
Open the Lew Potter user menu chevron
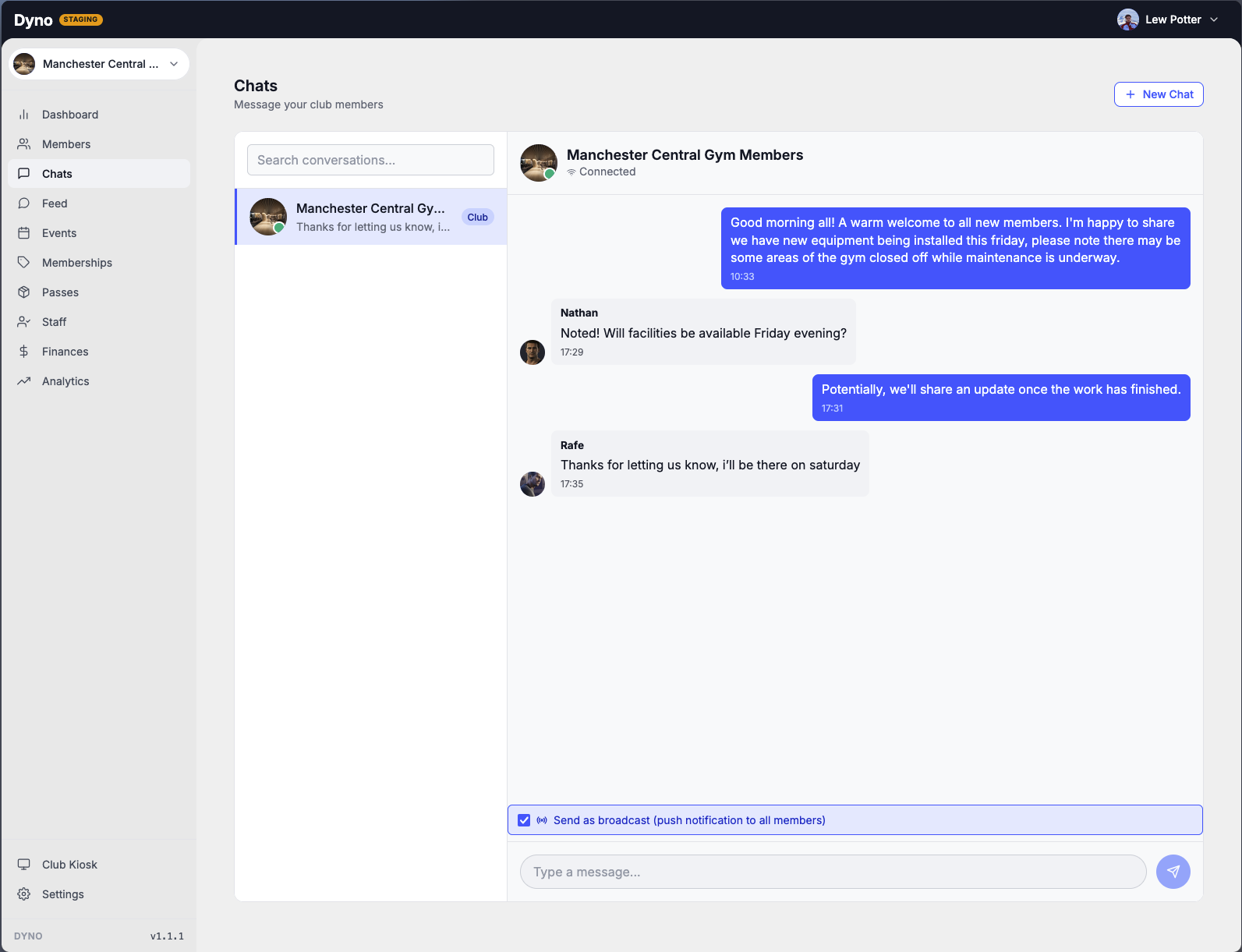coord(1214,19)
